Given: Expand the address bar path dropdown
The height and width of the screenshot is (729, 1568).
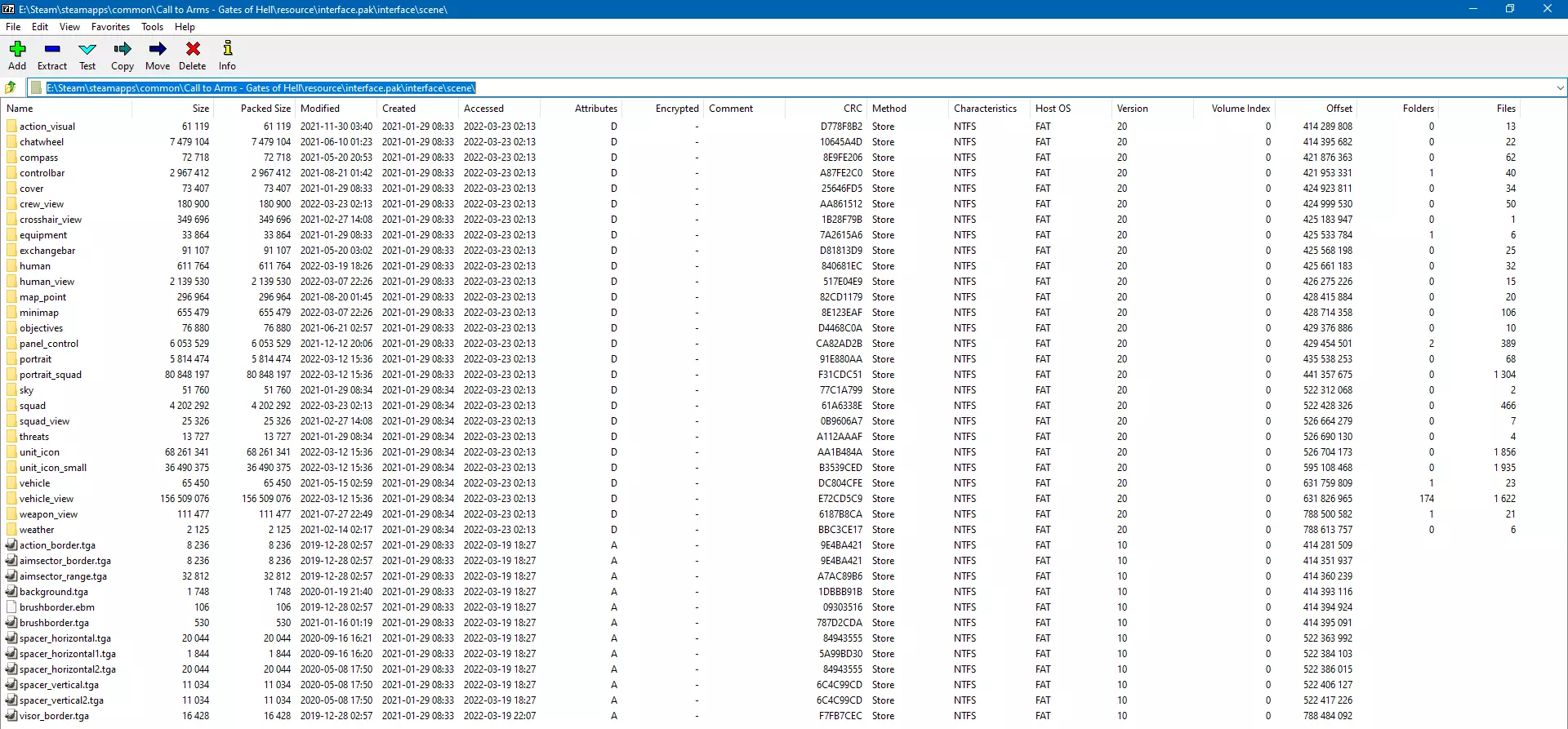Looking at the screenshot, I should 1560,87.
